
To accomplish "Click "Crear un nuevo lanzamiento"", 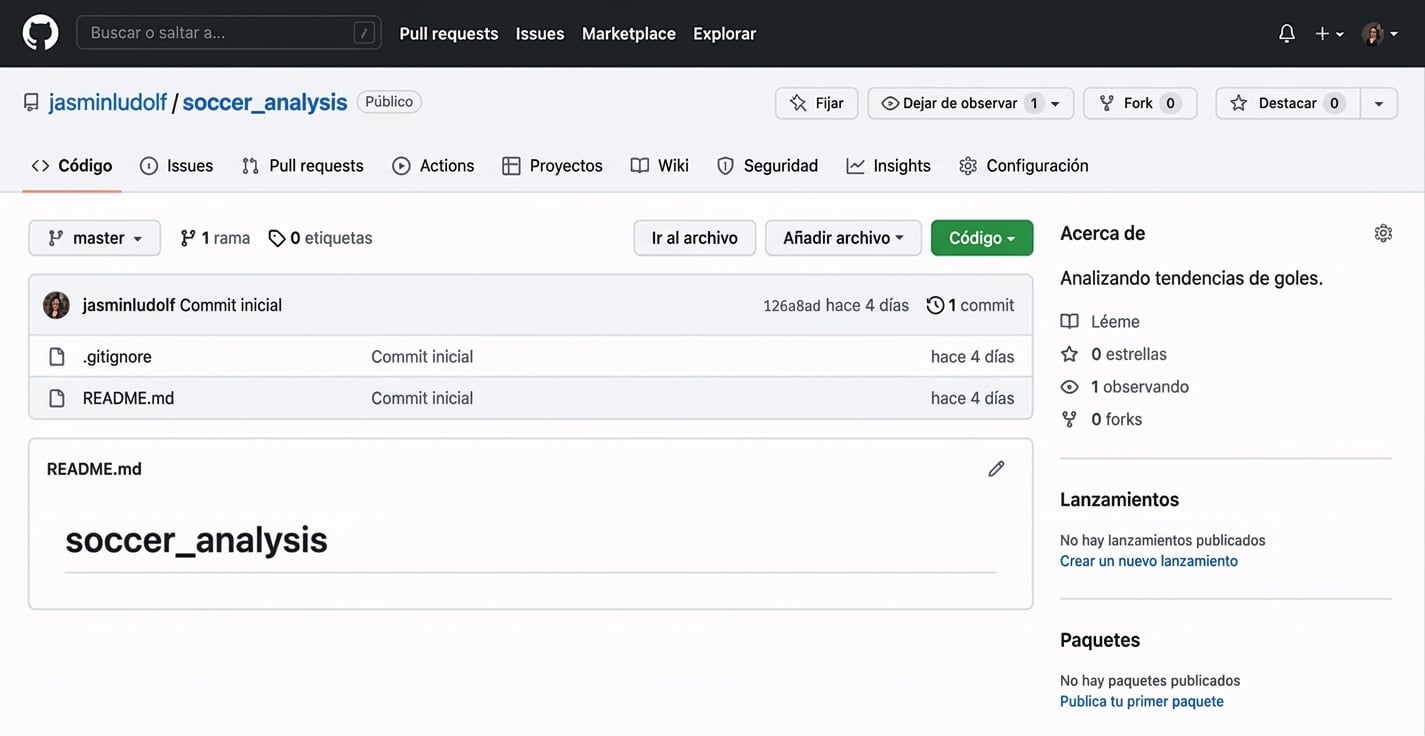I will point(1149,561).
